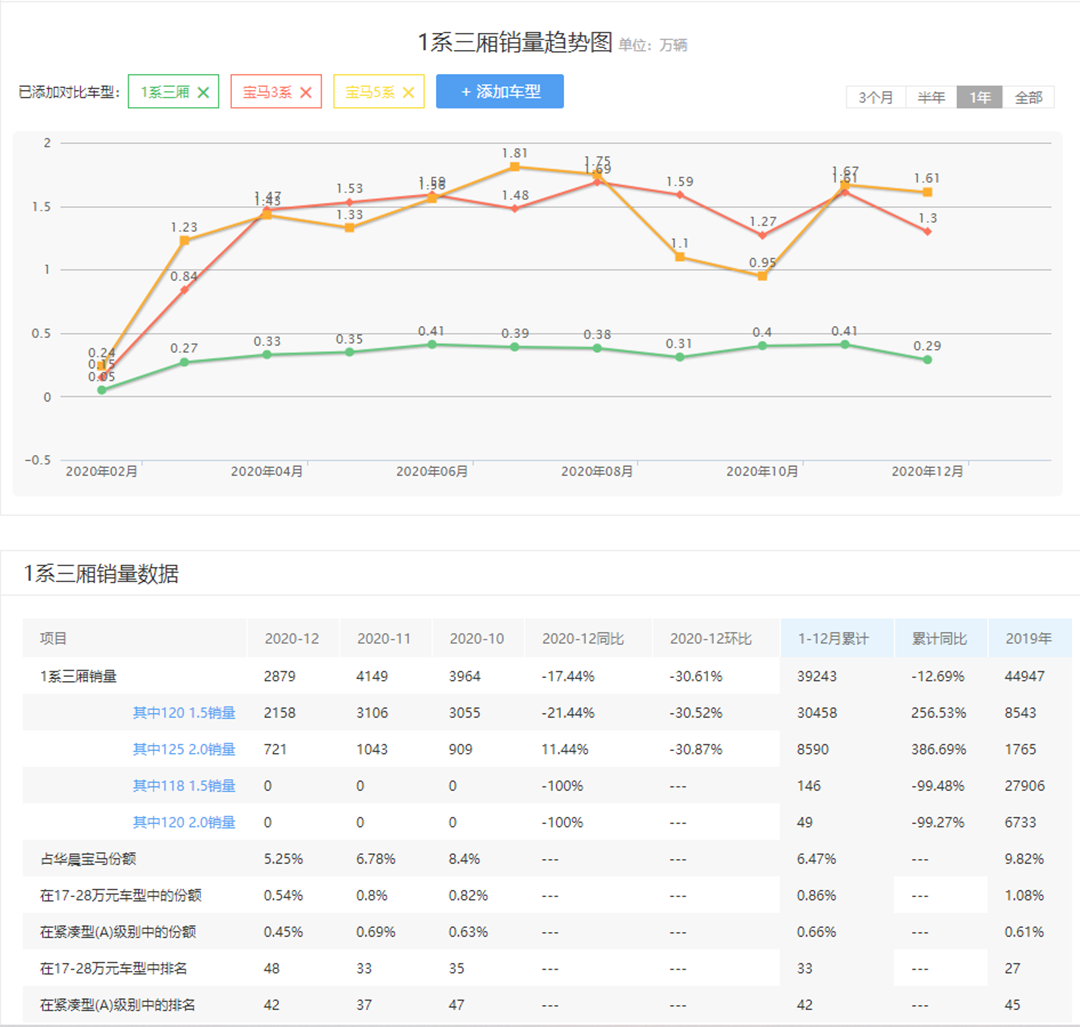Image resolution: width=1080 pixels, height=1027 pixels.
Task: Remove 宝马5系 tag with its X icon
Action: click(x=408, y=93)
